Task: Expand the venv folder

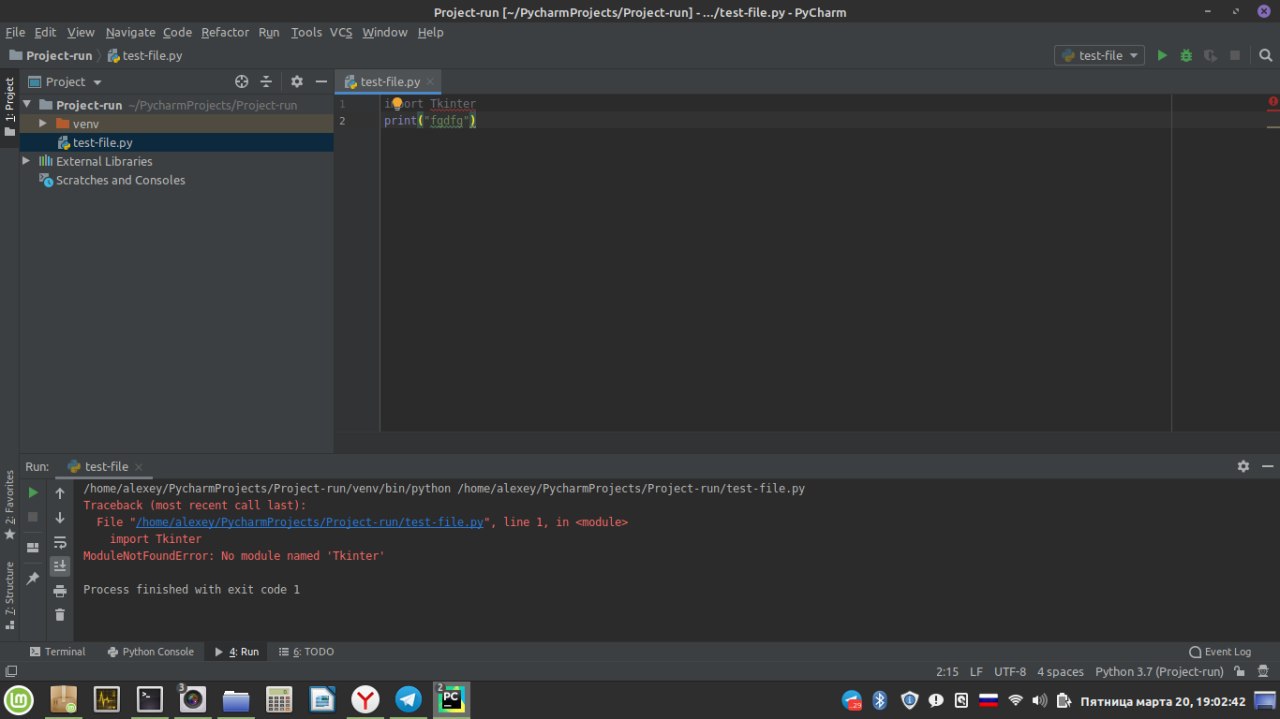Action: (43, 123)
